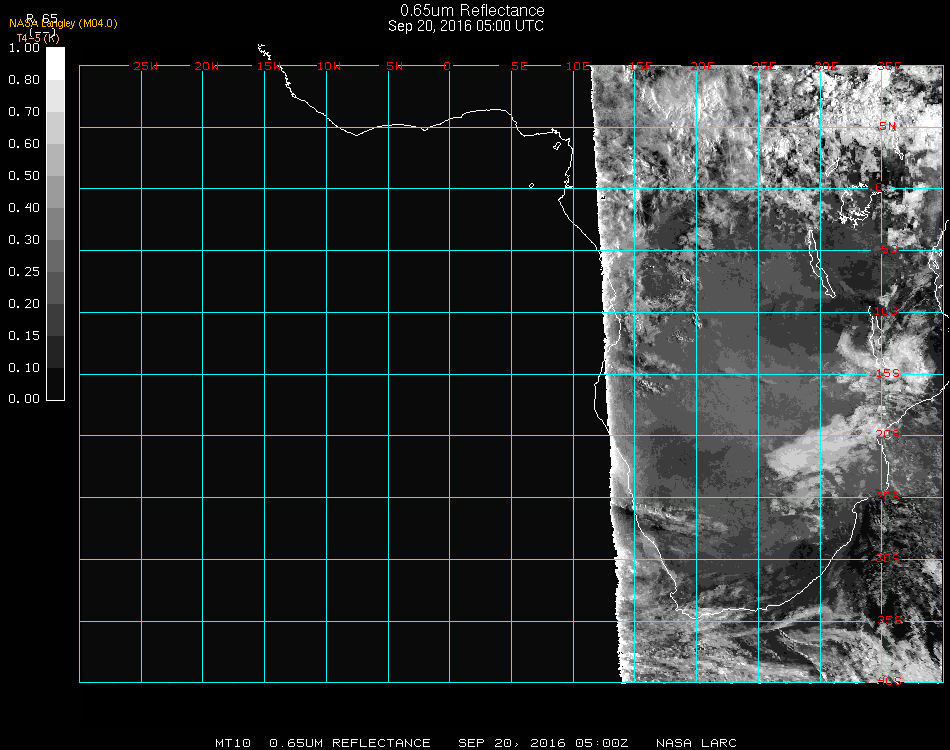
Task: Click the '35E' longitude label
Action: (x=889, y=66)
